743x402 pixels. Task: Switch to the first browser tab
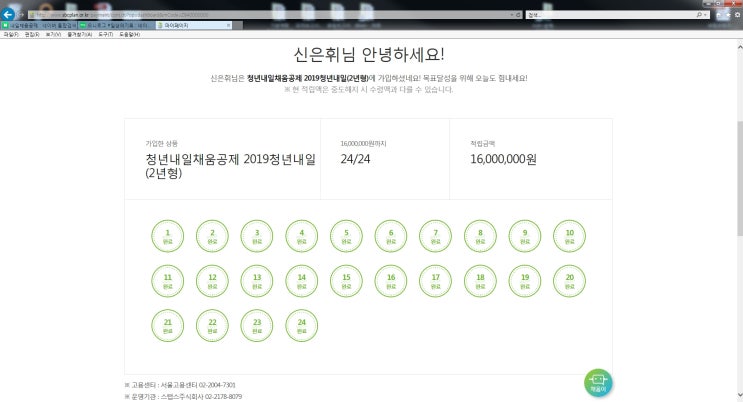40,25
